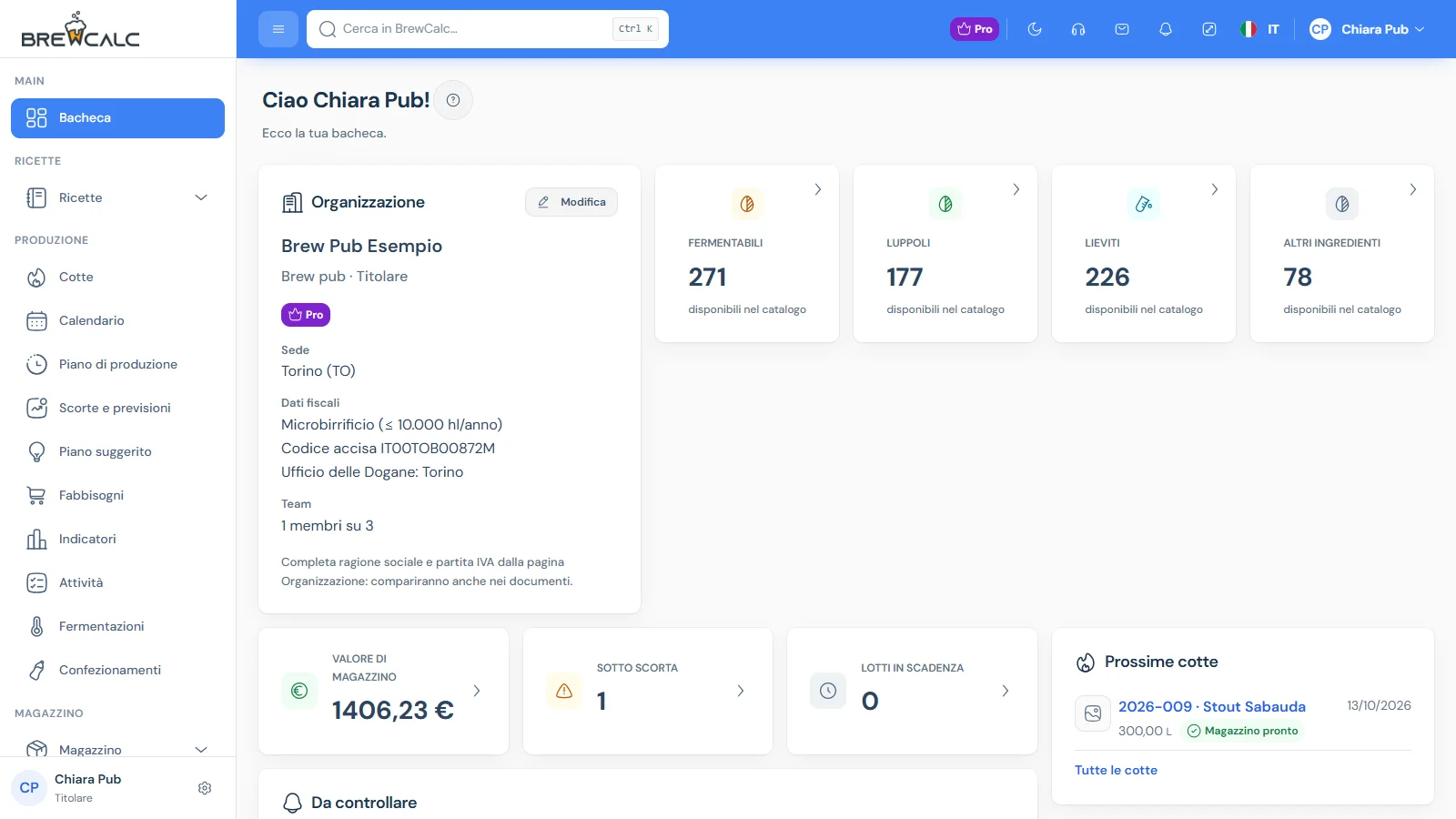1456x819 pixels.
Task: Open Calendario from the sidebar
Action: pos(117,320)
